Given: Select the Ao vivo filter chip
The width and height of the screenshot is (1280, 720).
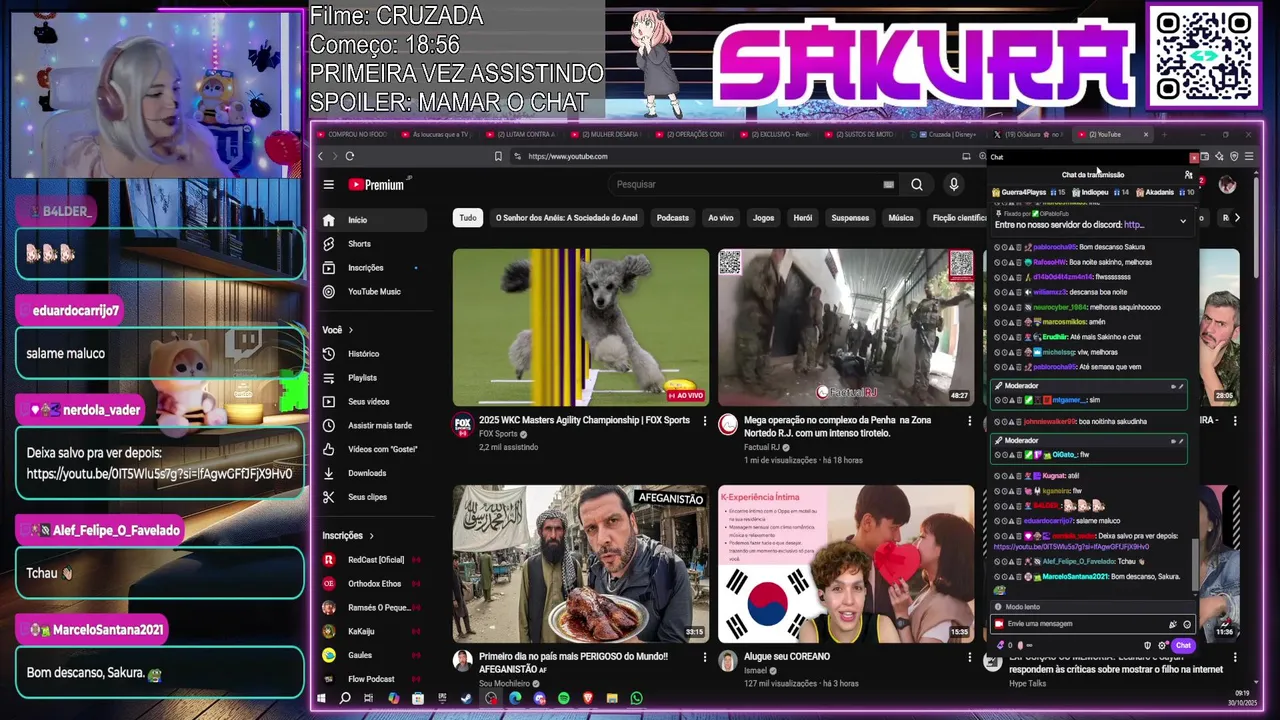Looking at the screenshot, I should click(720, 218).
